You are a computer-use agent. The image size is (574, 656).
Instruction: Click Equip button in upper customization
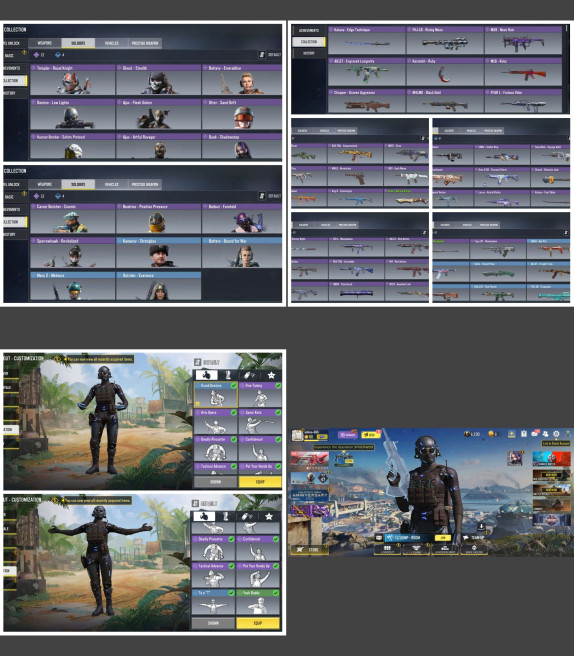click(260, 482)
